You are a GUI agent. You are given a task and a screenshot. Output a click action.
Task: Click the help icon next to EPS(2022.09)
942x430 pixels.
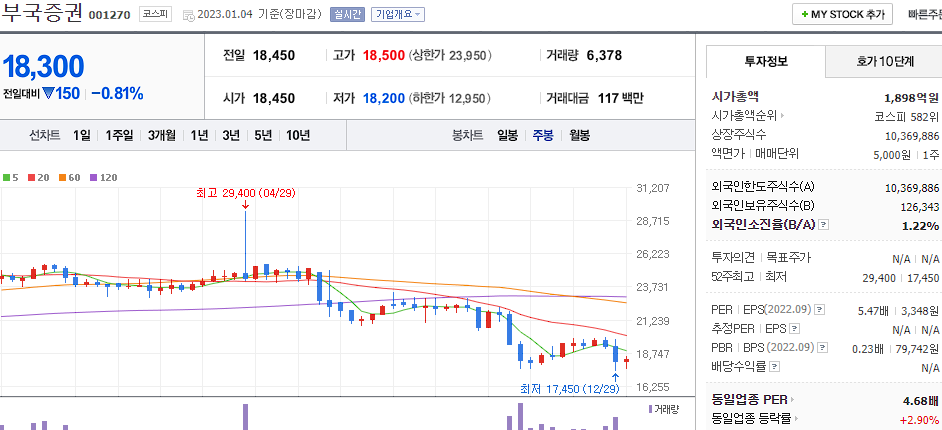tap(819, 310)
